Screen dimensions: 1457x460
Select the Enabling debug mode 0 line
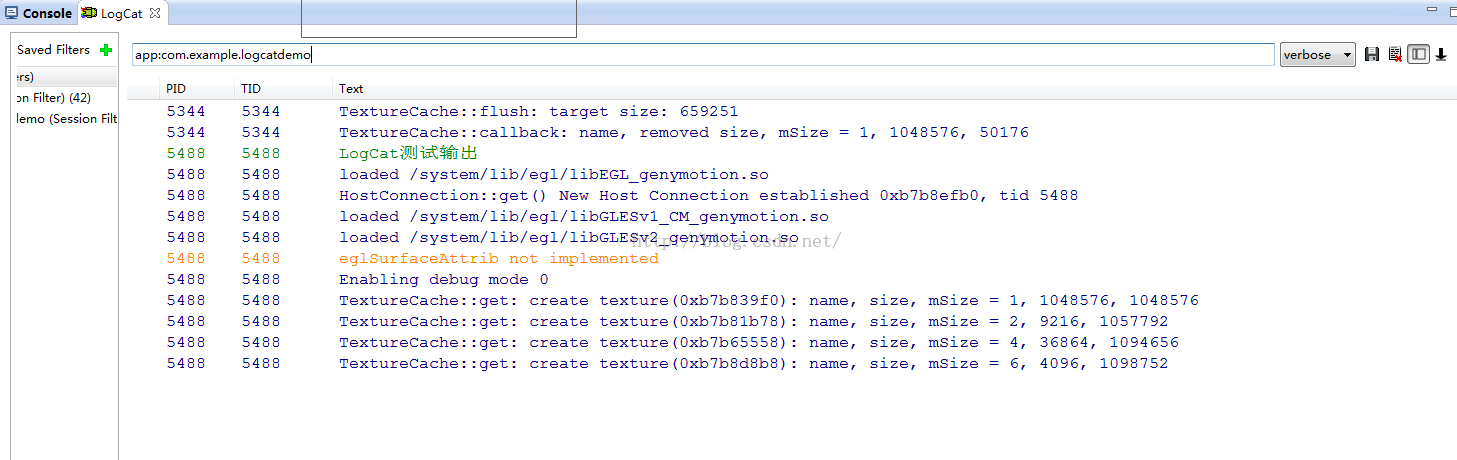[x=443, y=279]
